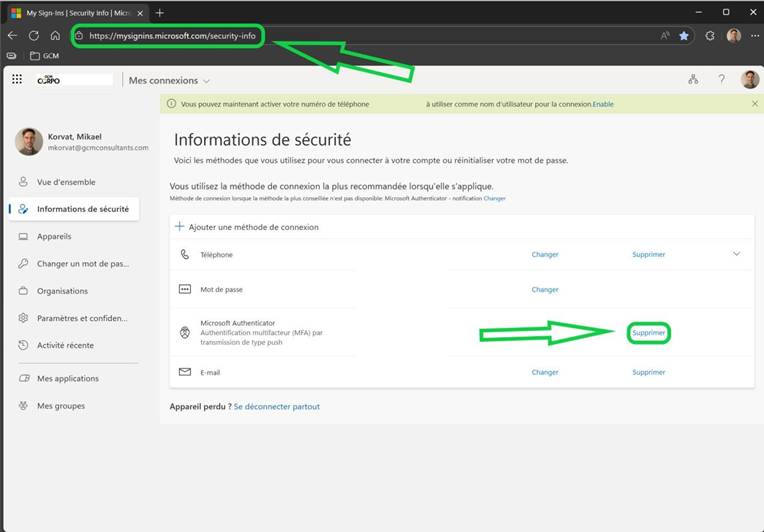This screenshot has width=764, height=532.
Task: Open the read aloud icon in address bar
Action: [665, 36]
